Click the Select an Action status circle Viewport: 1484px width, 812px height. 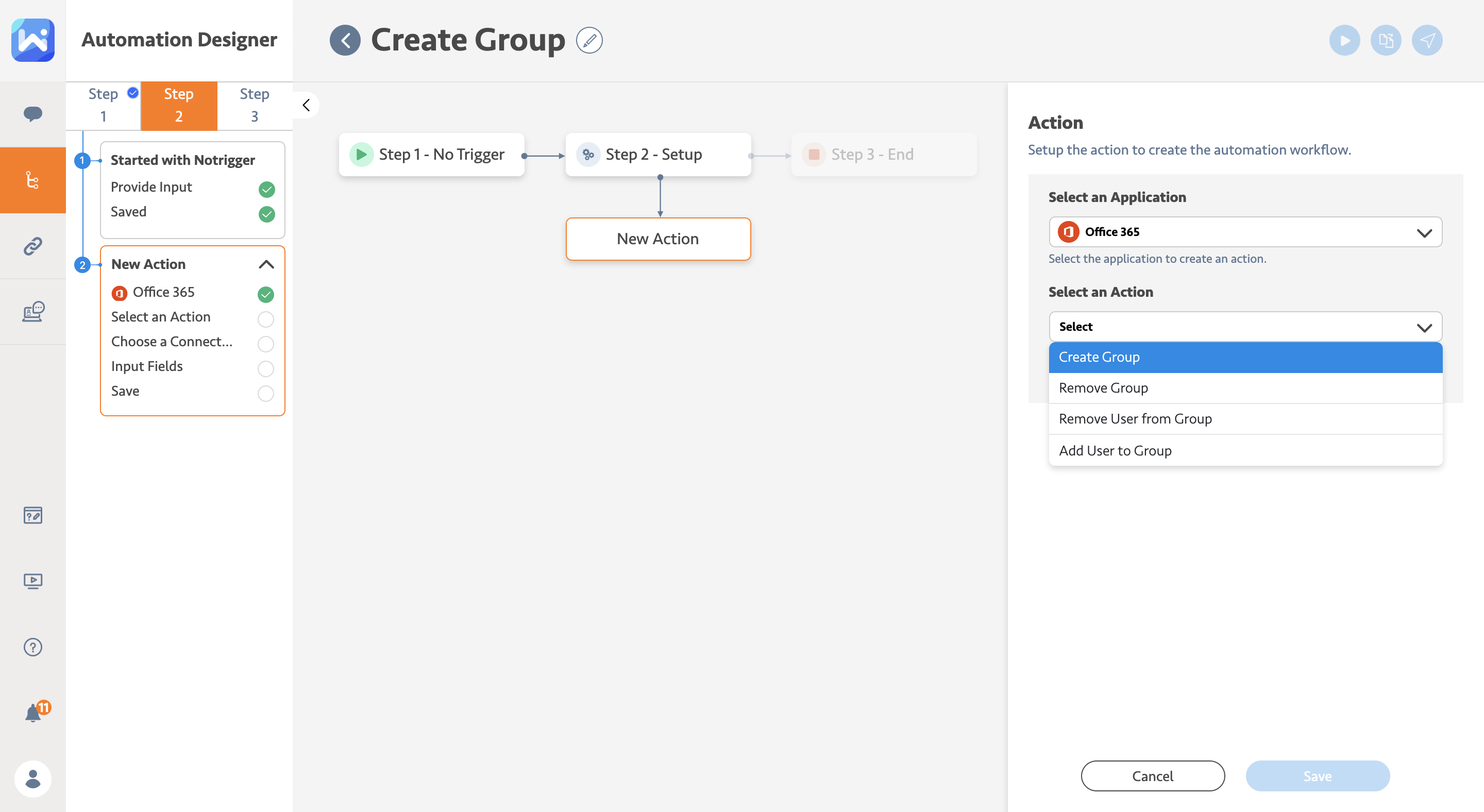tap(265, 318)
